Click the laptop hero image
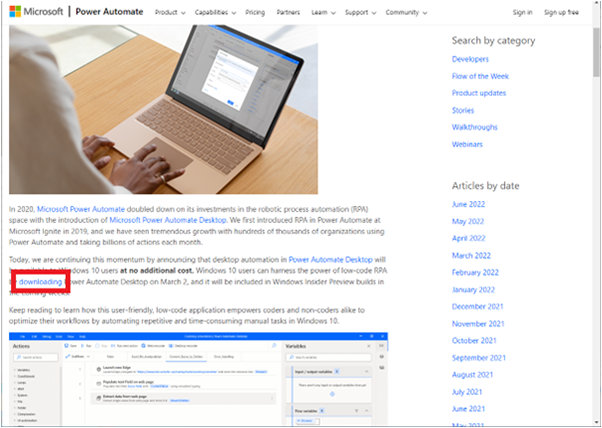602x428 pixels. point(163,109)
